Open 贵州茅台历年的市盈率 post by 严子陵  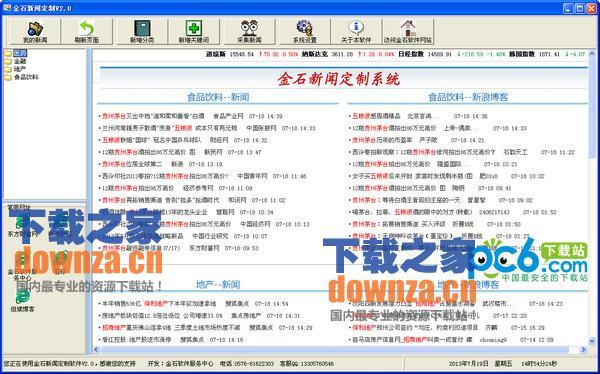[x=382, y=140]
